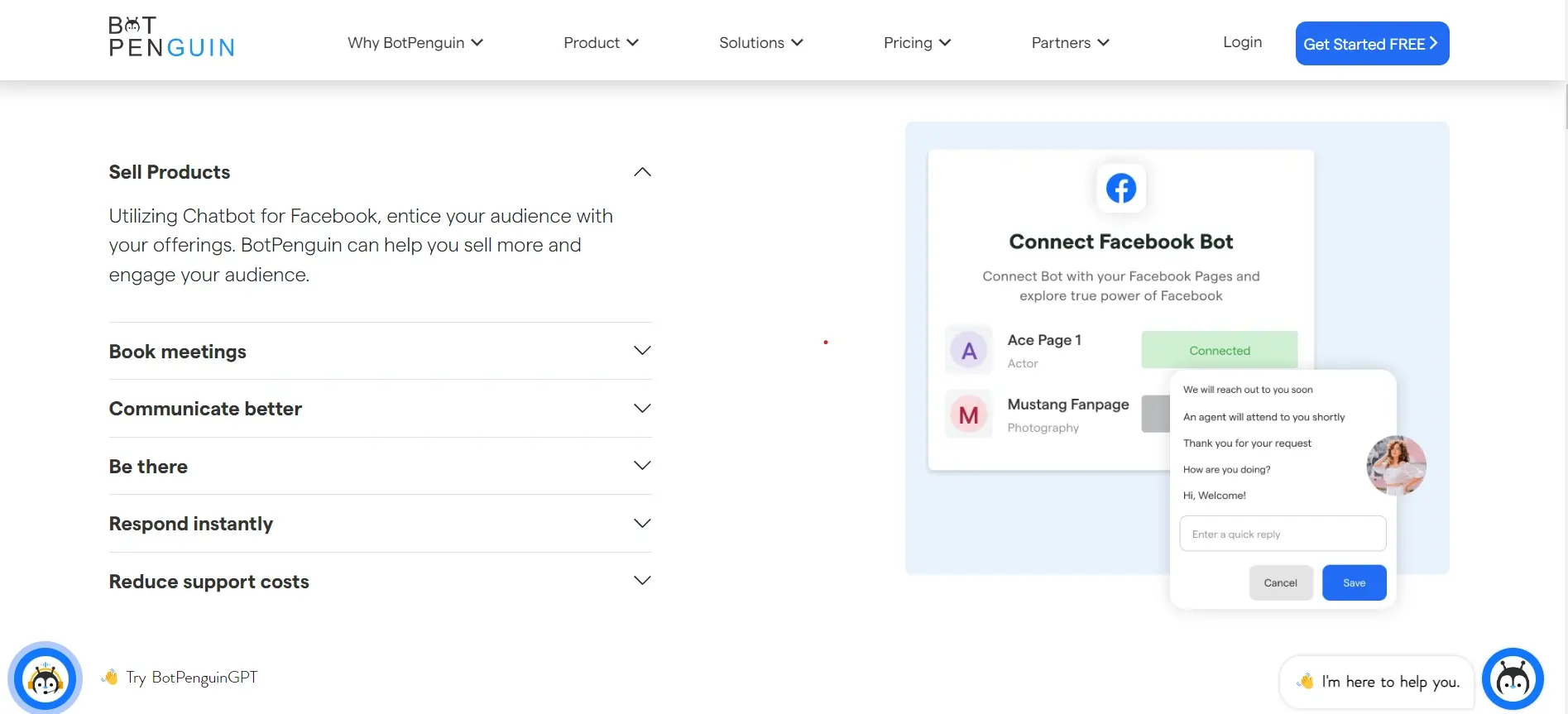The width and height of the screenshot is (1568, 714).
Task: Open the Partners menu
Action: click(x=1070, y=43)
